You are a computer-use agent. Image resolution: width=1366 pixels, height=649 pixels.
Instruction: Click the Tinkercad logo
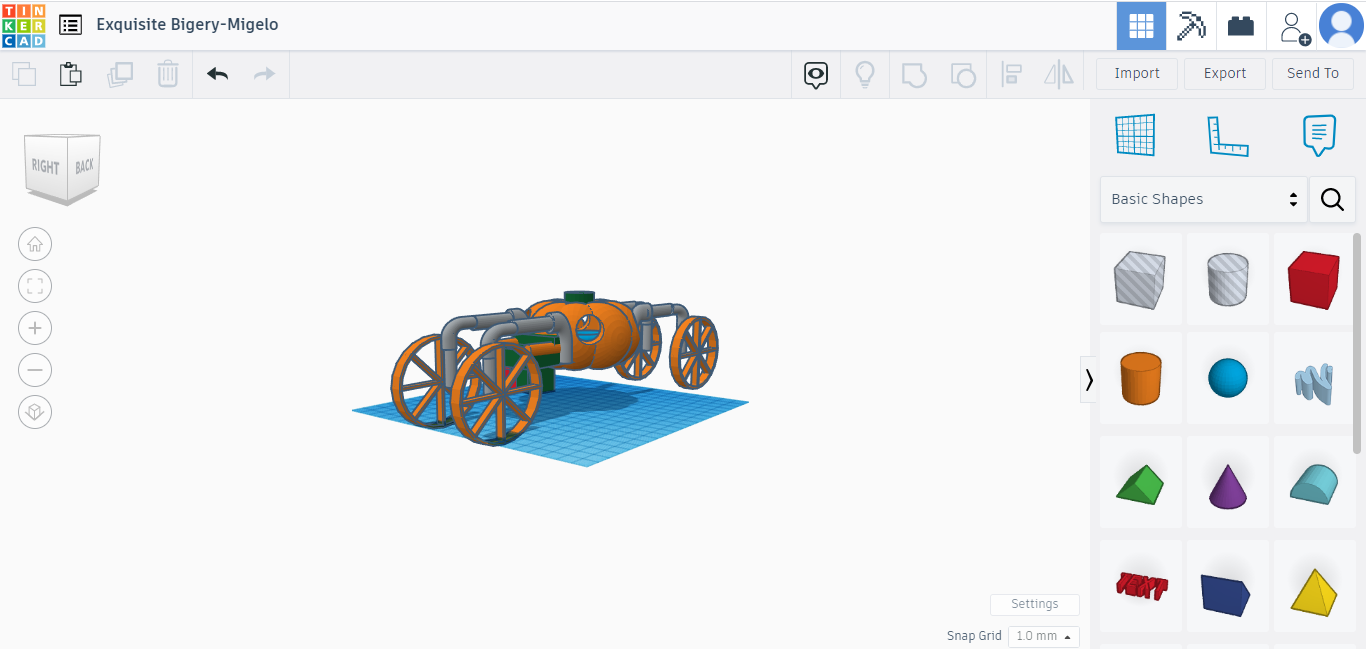click(24, 25)
